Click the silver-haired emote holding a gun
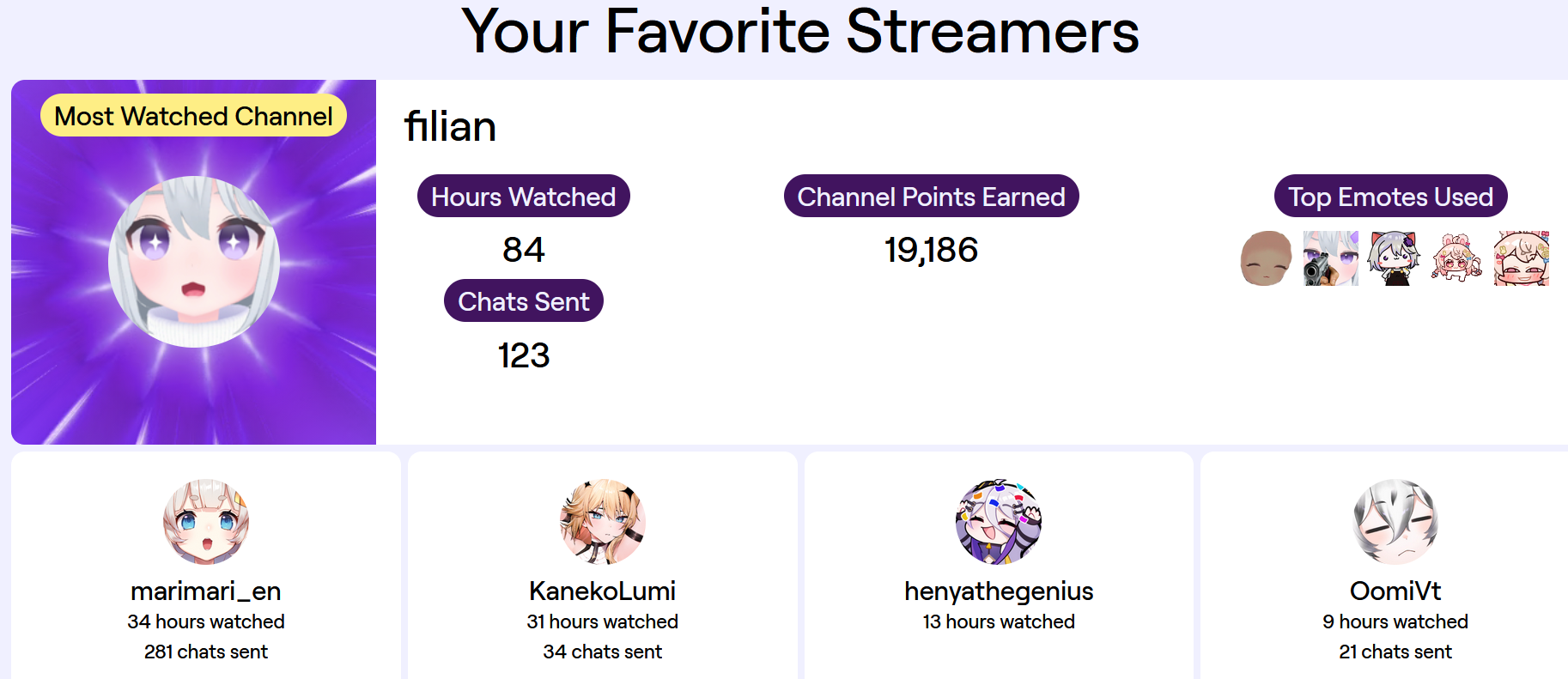The width and height of the screenshot is (1568, 679). coord(1330,258)
